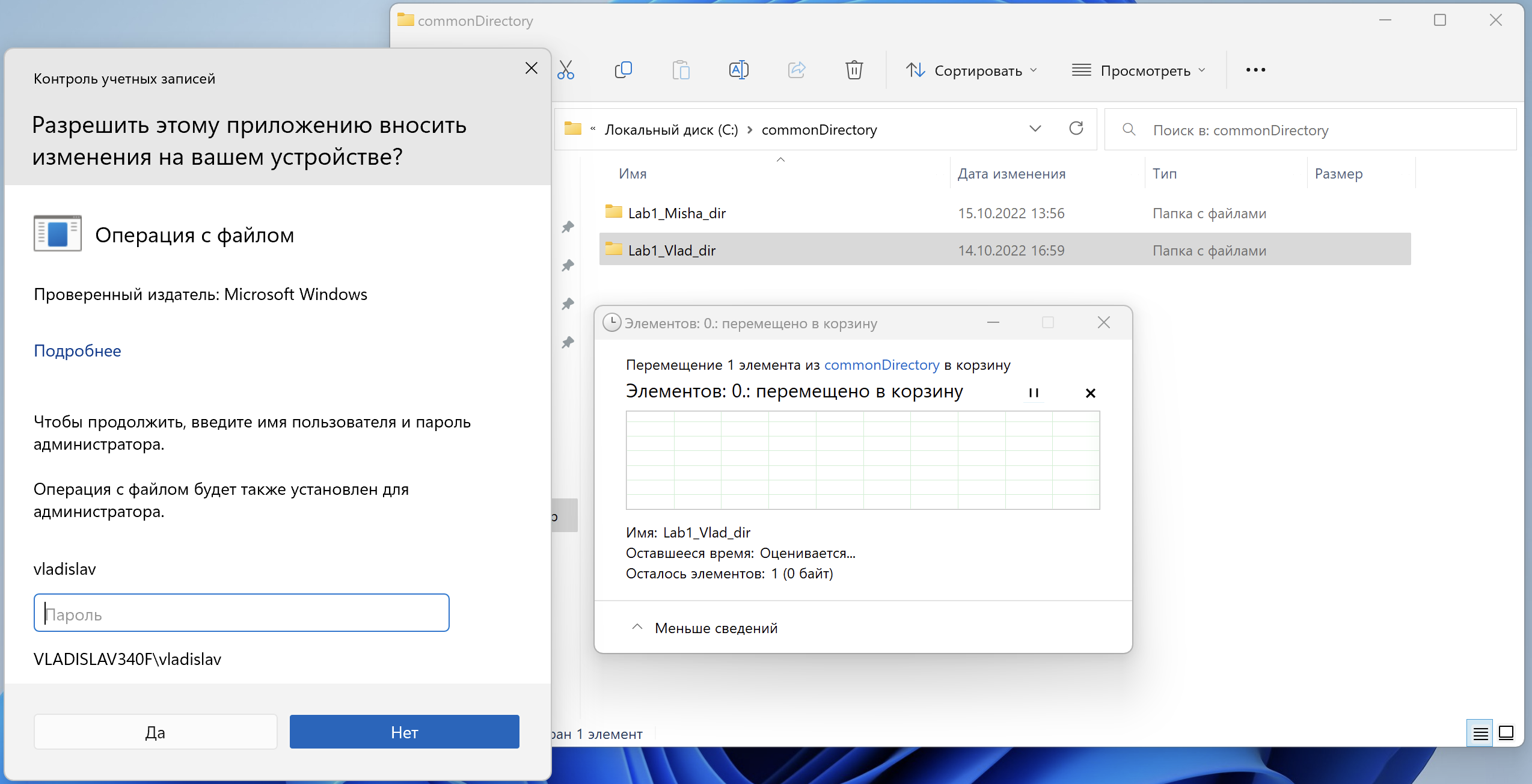The width and height of the screenshot is (1532, 784).
Task: Click the Cut scissors icon in toolbar
Action: pos(566,70)
